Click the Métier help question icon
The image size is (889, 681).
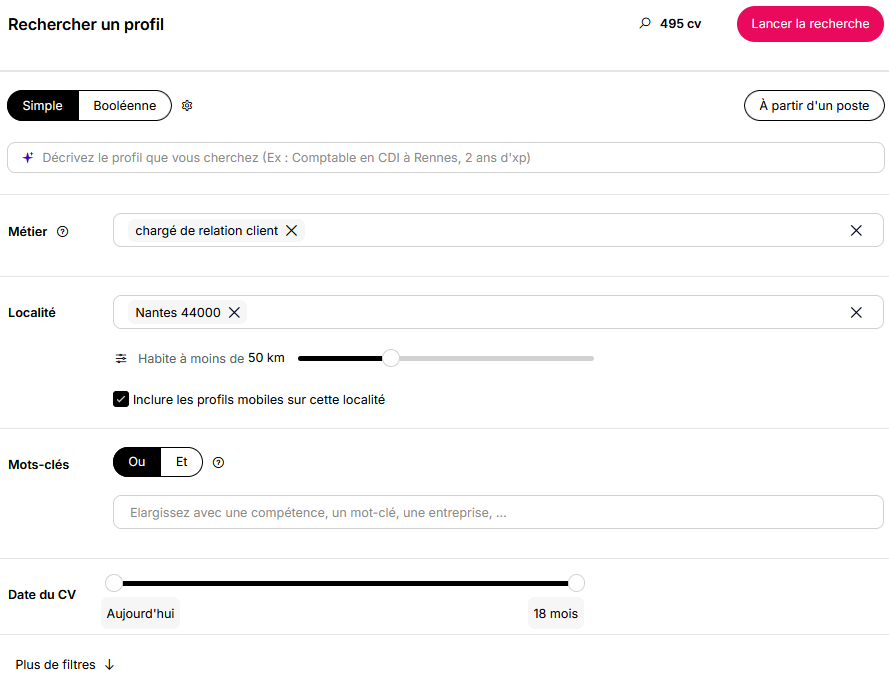click(x=63, y=231)
